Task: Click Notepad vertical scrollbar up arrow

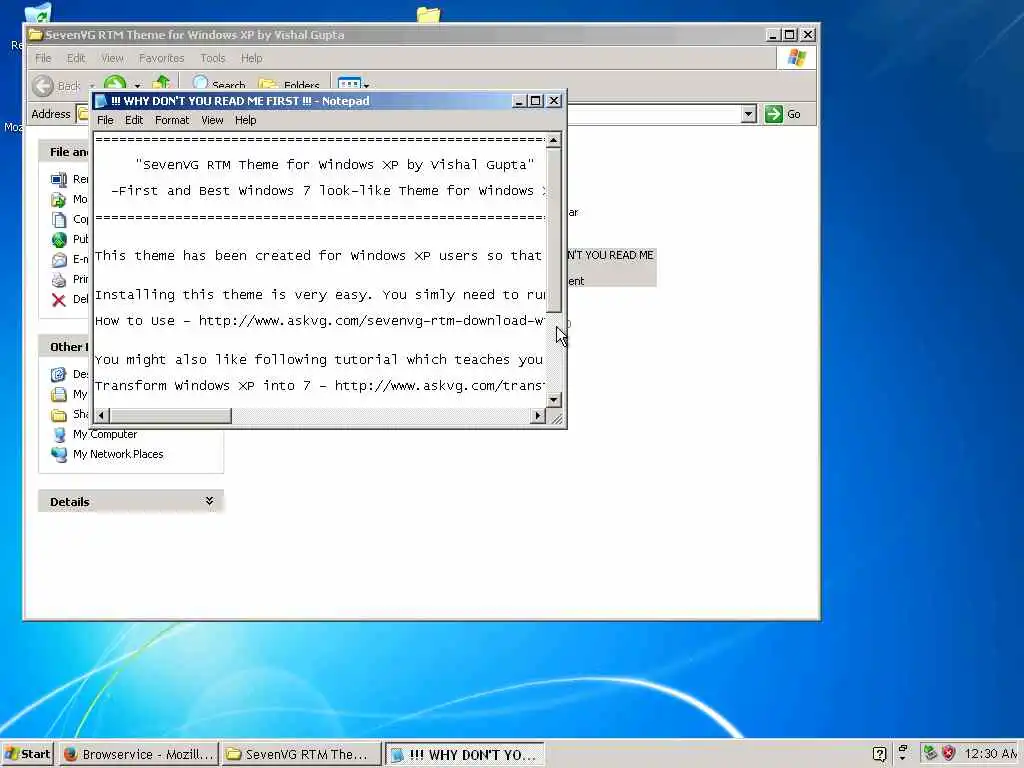Action: tap(553, 140)
